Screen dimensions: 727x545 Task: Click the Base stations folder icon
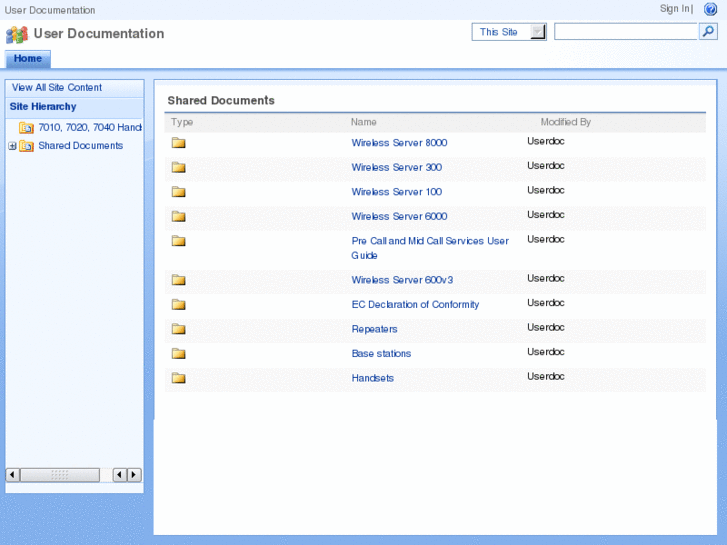tap(179, 353)
